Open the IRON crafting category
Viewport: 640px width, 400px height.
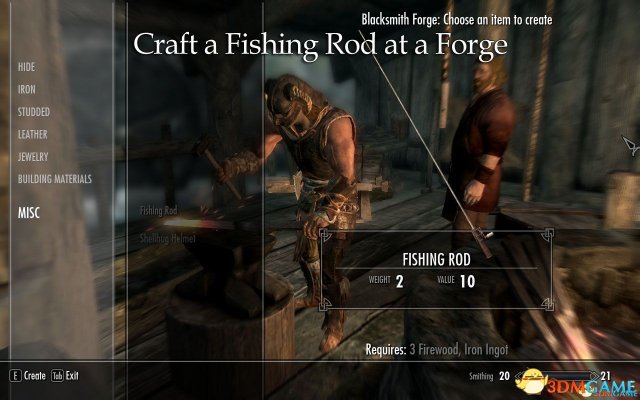27,89
